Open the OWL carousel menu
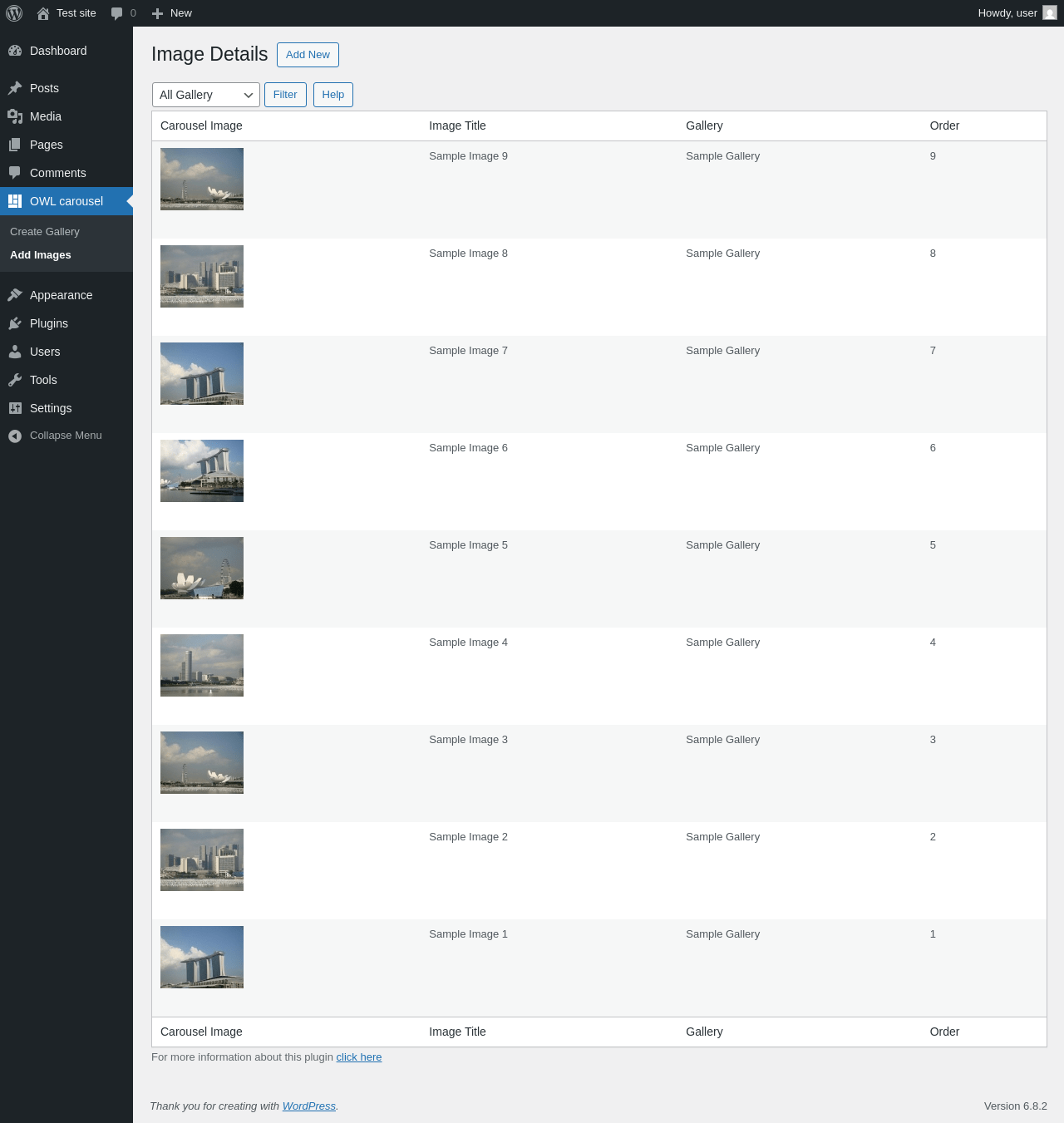This screenshot has width=1064, height=1123. (x=66, y=201)
